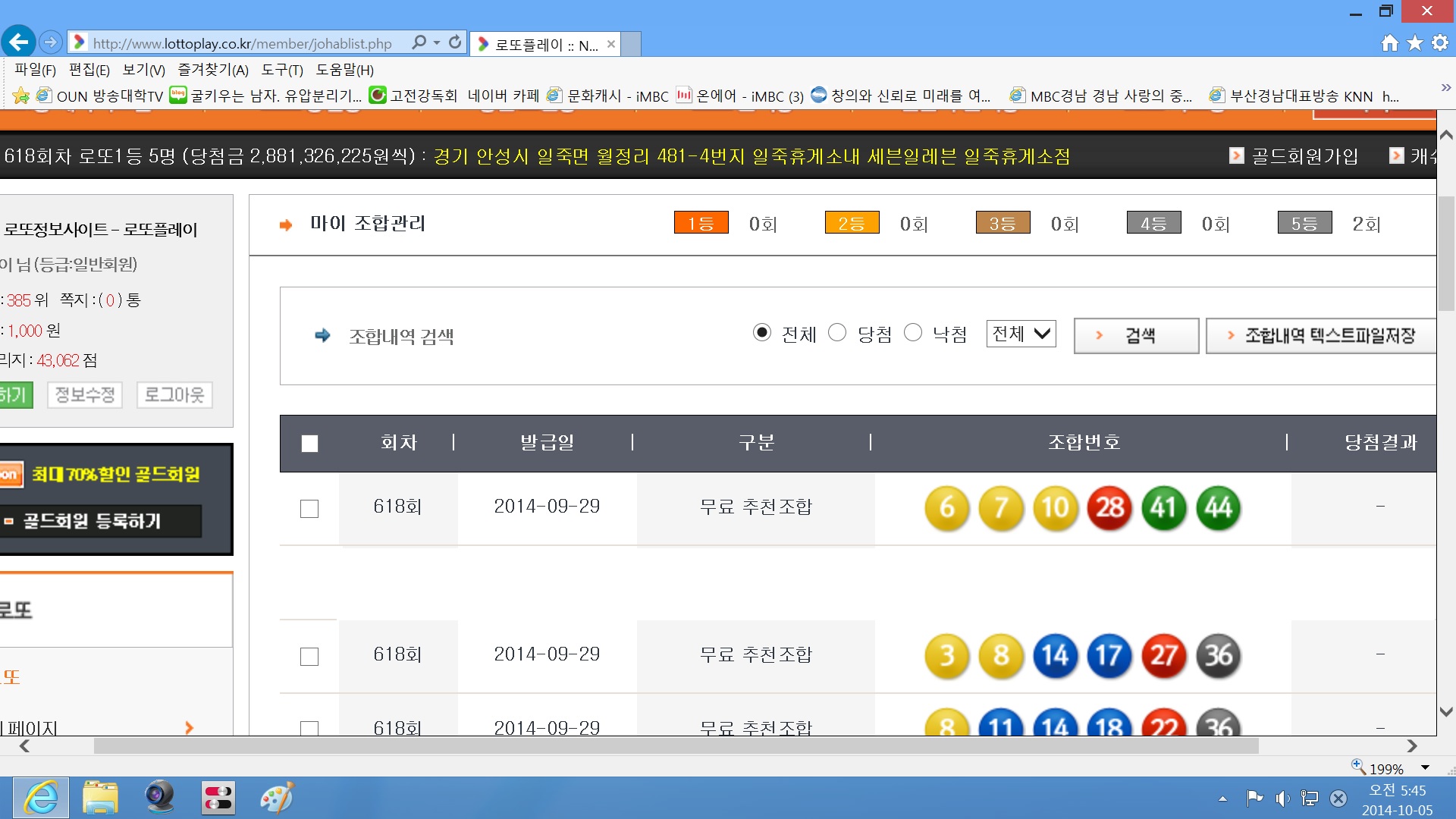The height and width of the screenshot is (819, 1456).
Task: Select the 당첨 radio button
Action: 837,333
